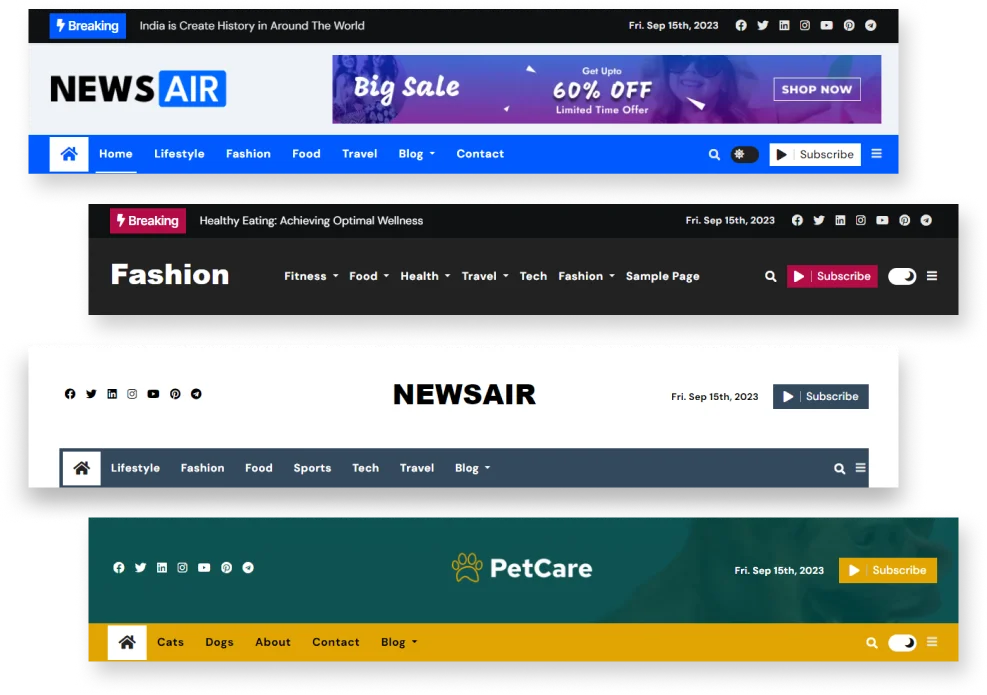Open Pinterest icon in NEWS AIR top bar

click(x=849, y=26)
